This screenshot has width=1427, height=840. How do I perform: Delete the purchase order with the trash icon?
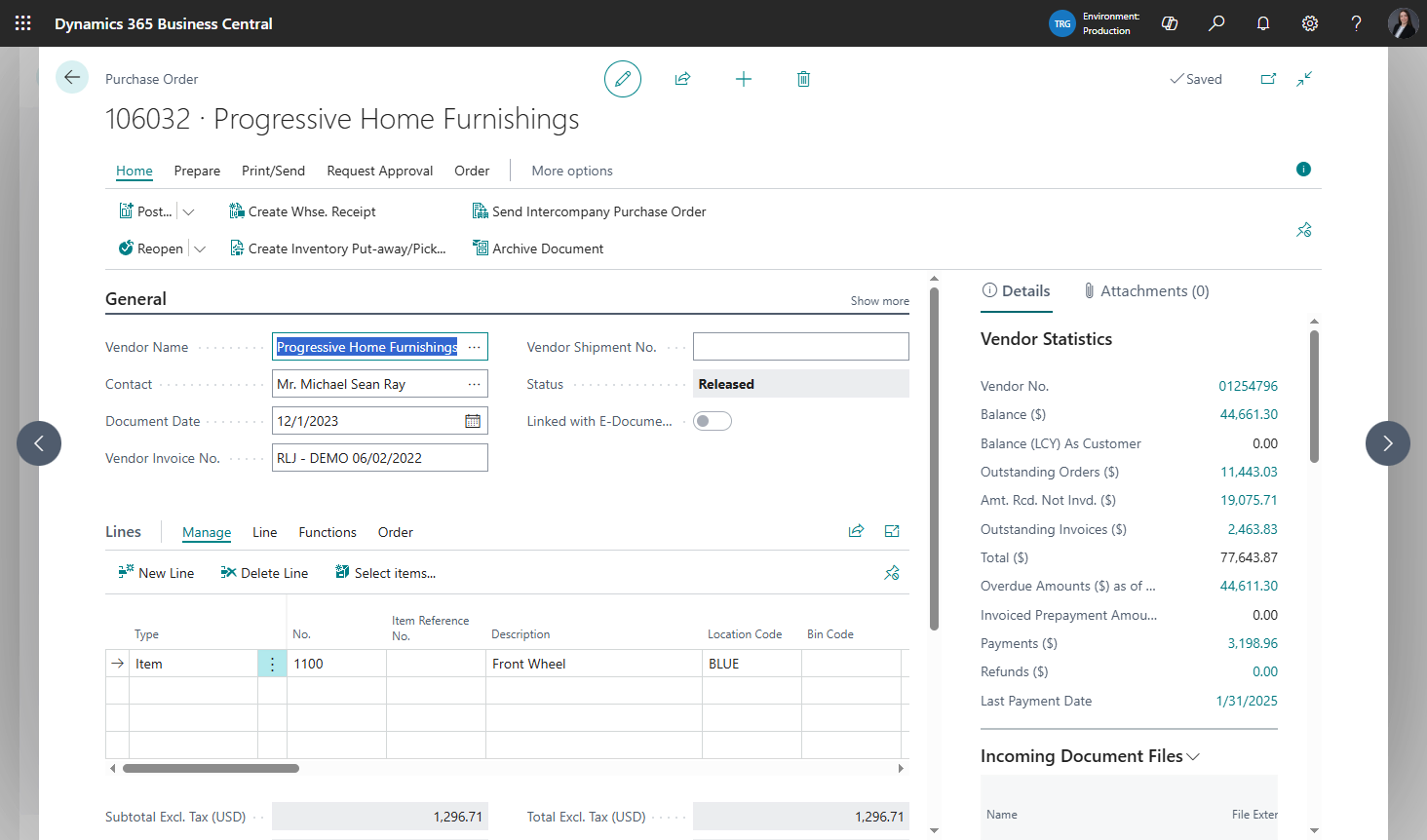click(803, 79)
